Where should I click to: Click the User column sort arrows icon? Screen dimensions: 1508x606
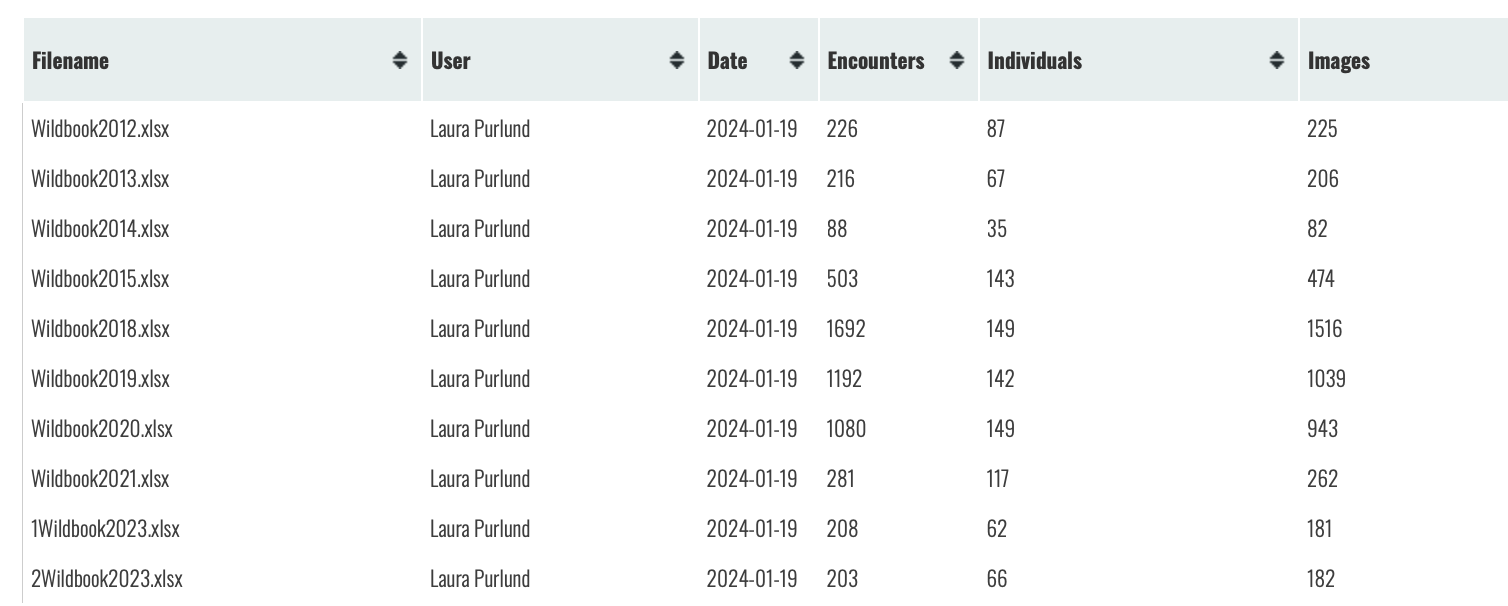pos(676,60)
